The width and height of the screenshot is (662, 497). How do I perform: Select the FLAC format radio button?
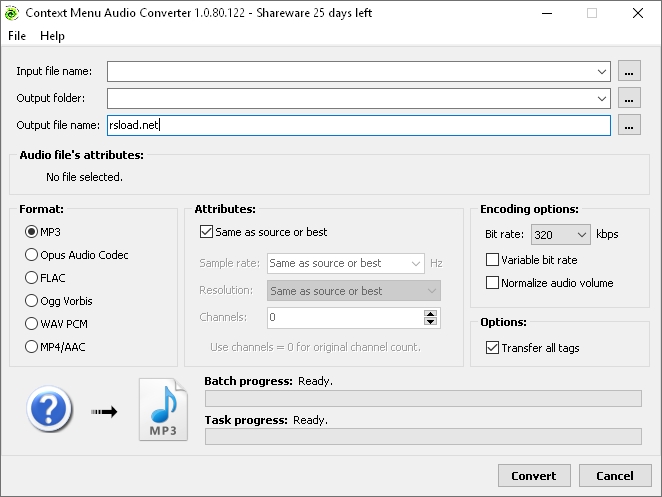click(x=32, y=278)
